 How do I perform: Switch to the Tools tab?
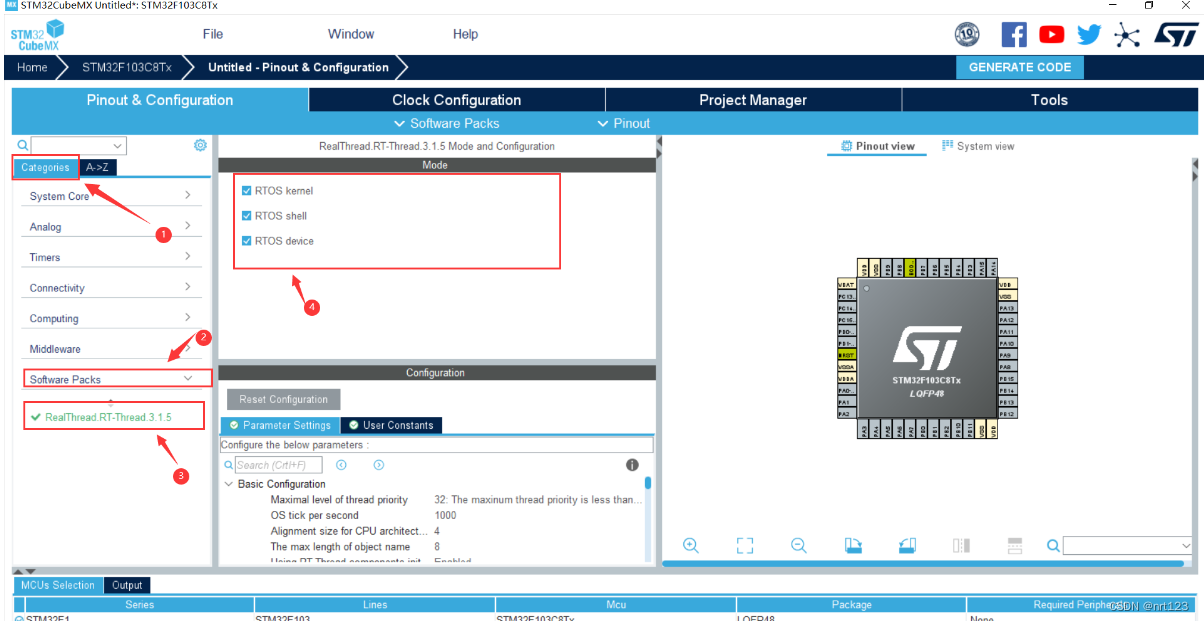1049,100
